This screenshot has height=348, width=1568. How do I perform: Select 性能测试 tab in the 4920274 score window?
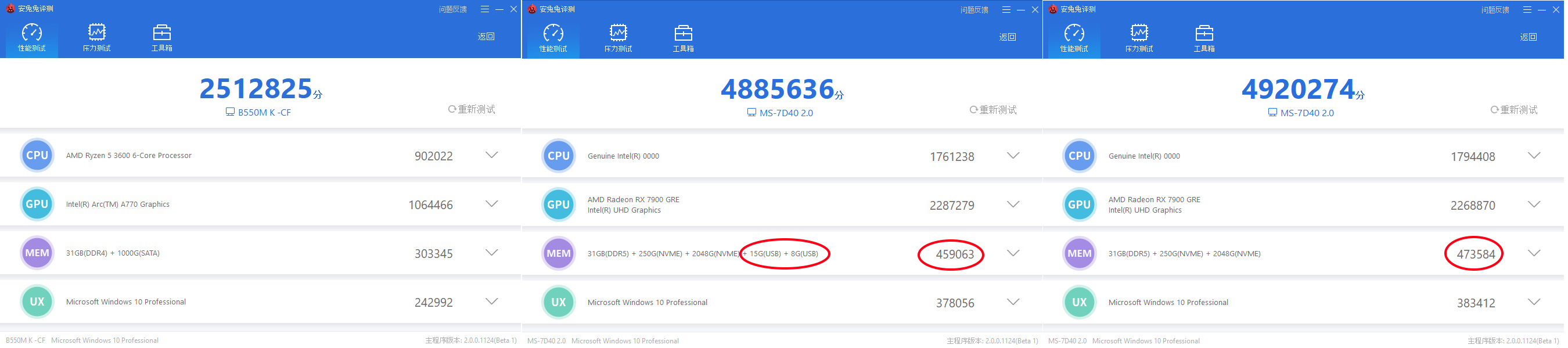coord(1074,38)
